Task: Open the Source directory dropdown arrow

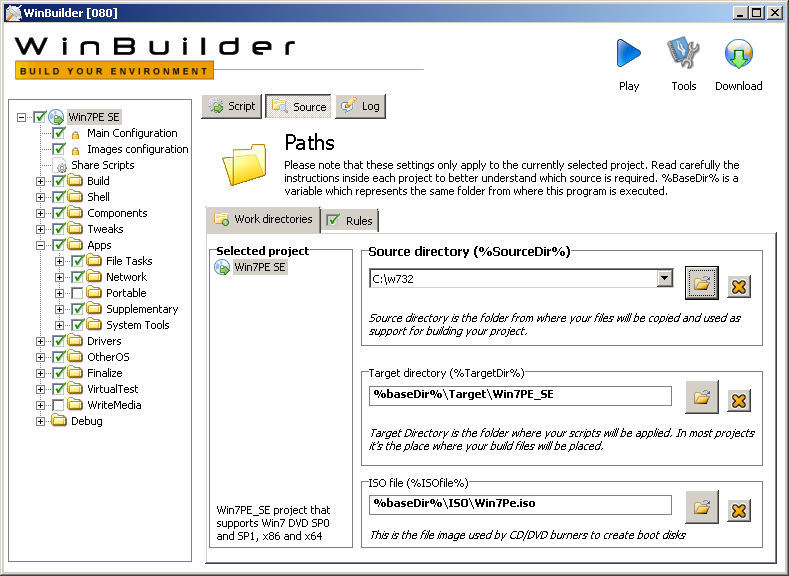Action: point(664,278)
